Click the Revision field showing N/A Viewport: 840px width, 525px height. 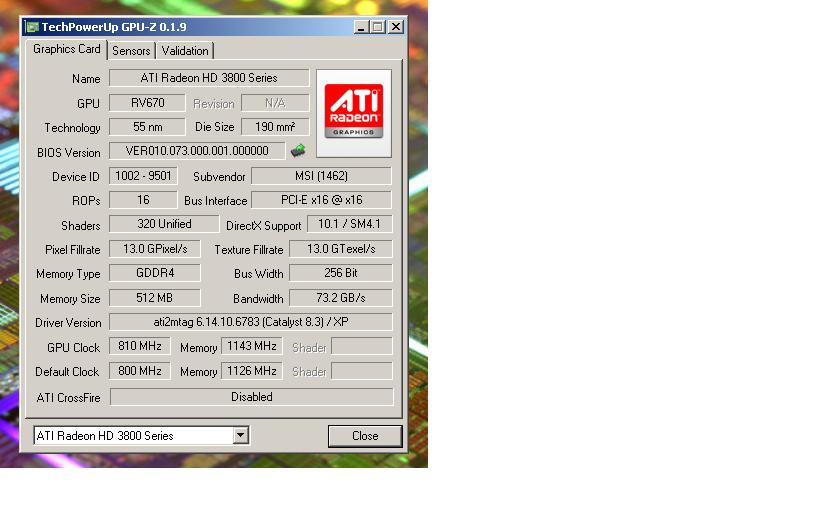(275, 103)
